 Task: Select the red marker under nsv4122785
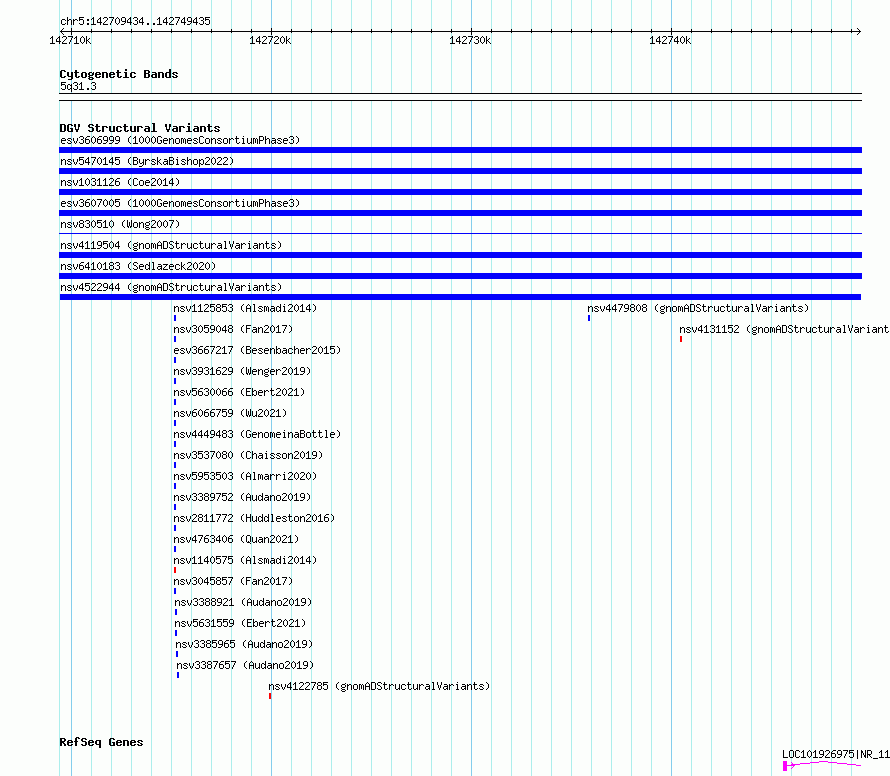tap(270, 696)
